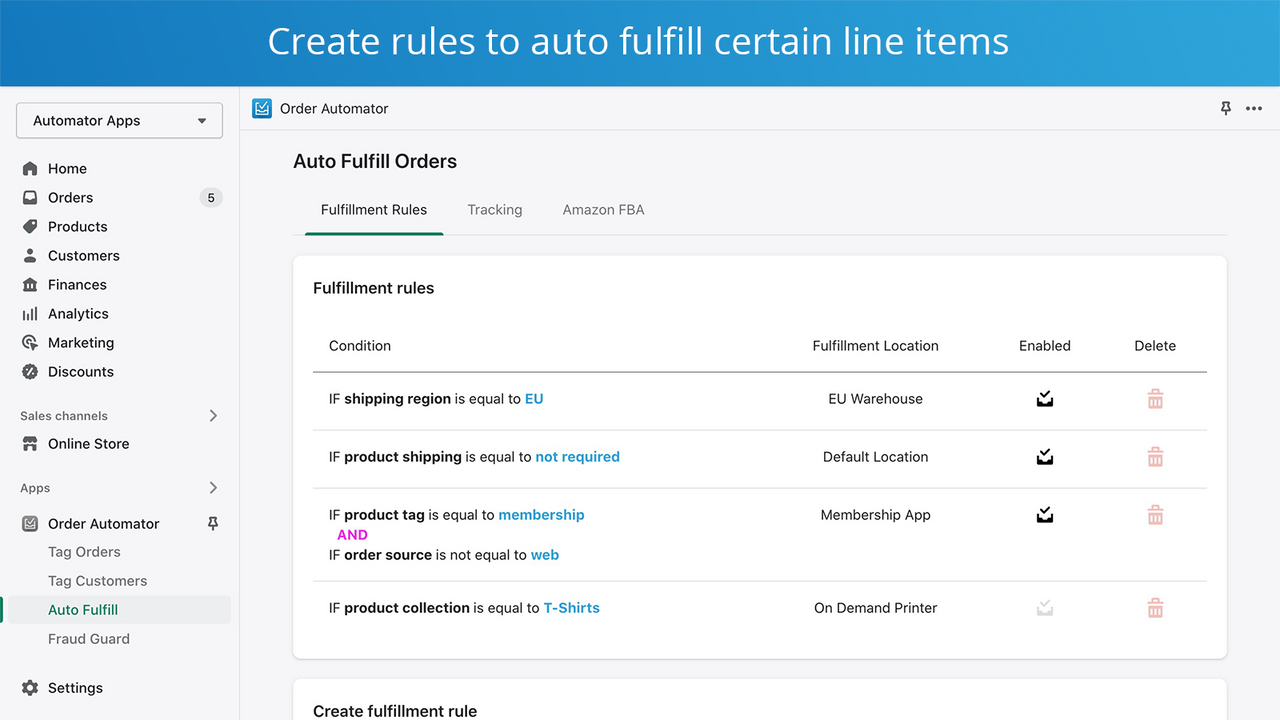Open the Home sidebar icon
This screenshot has width=1280, height=720.
click(x=31, y=168)
